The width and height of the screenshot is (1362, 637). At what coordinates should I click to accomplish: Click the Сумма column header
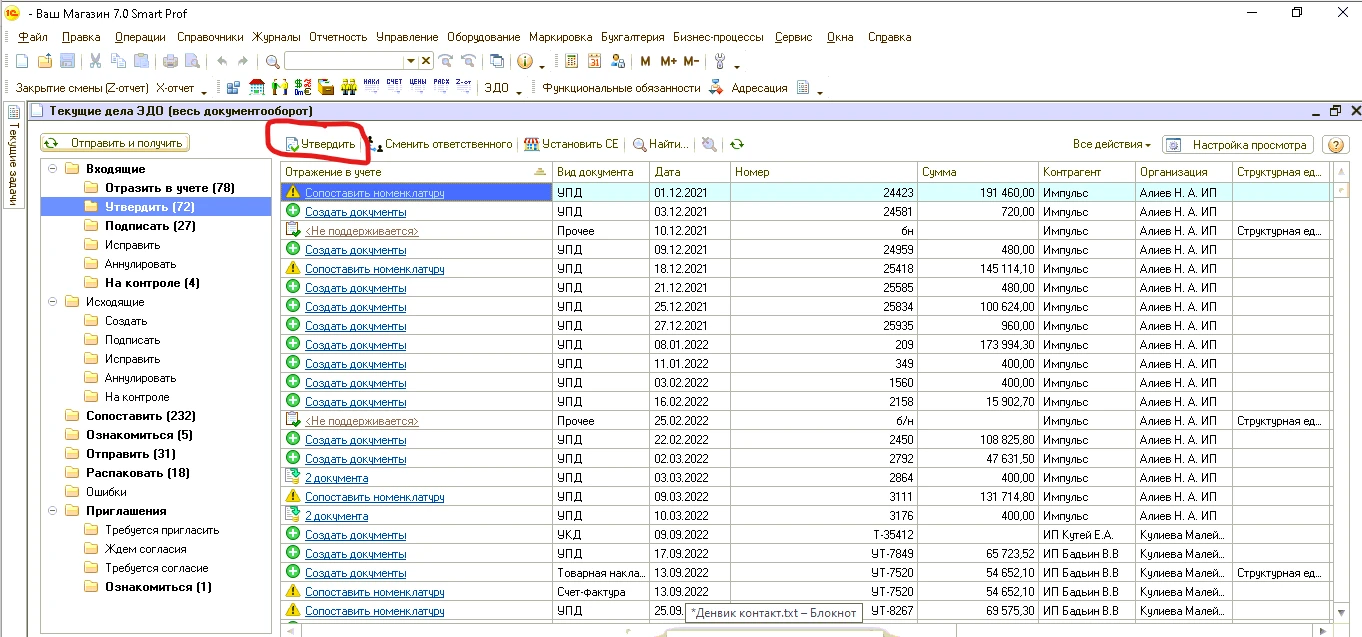(977, 172)
